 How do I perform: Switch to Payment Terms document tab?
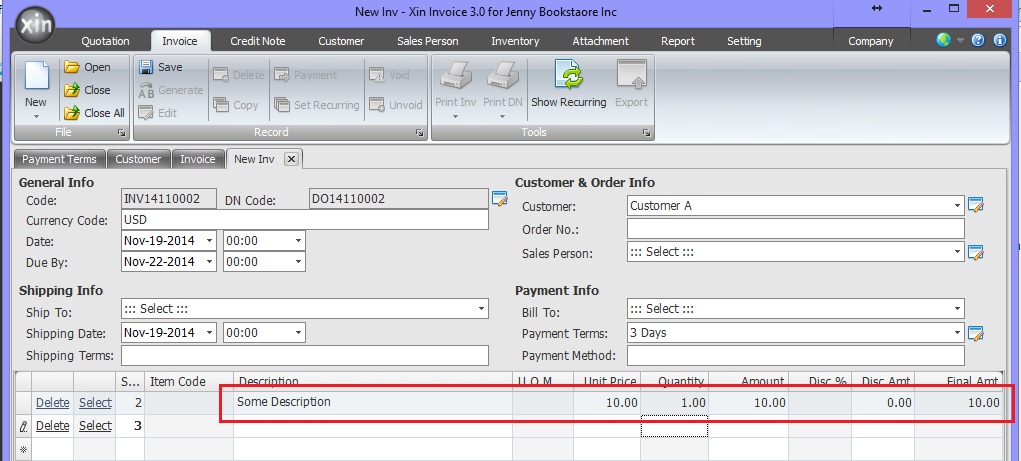[x=59, y=159]
